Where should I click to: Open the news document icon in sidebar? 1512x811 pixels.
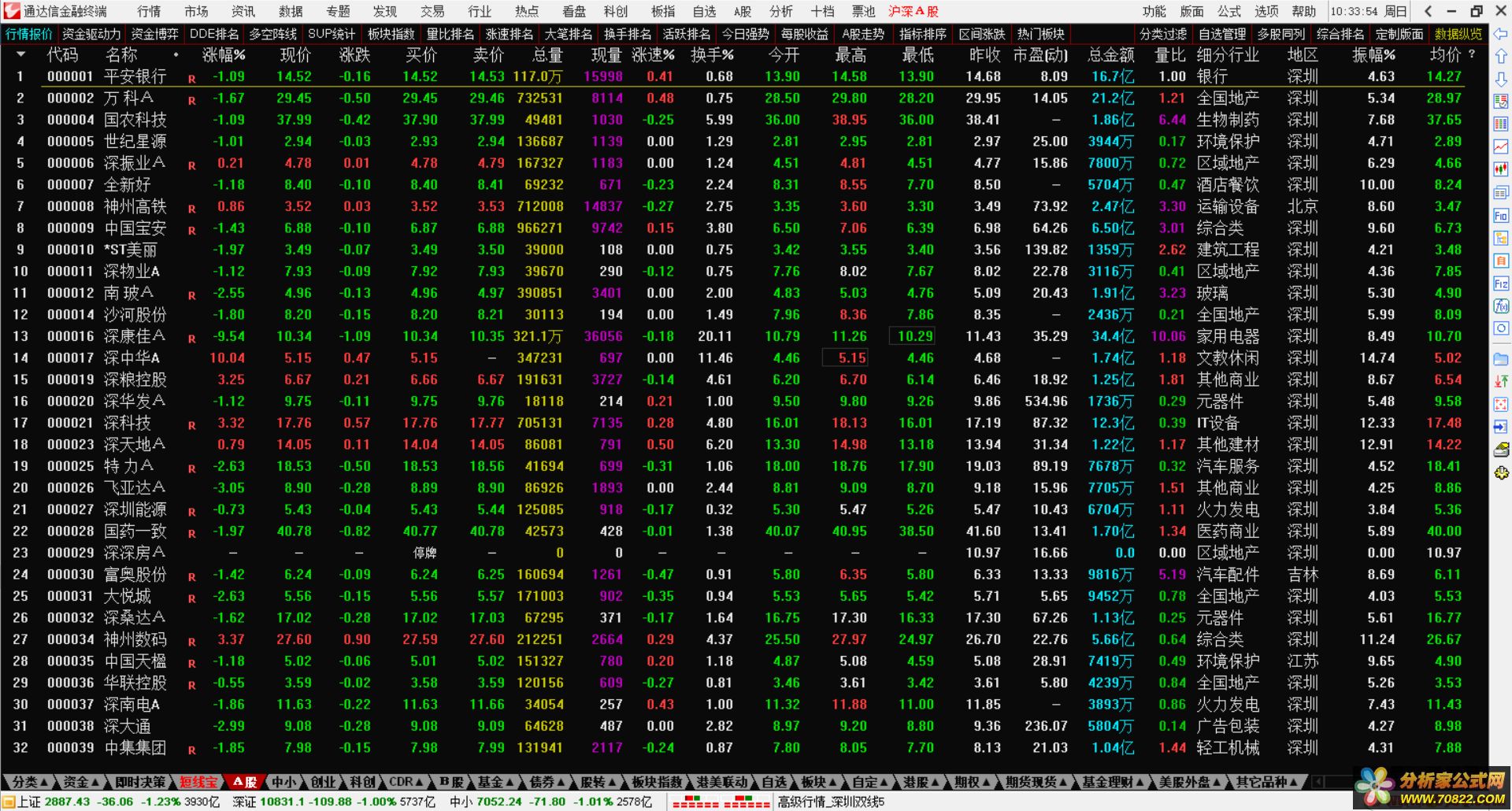click(x=1501, y=193)
